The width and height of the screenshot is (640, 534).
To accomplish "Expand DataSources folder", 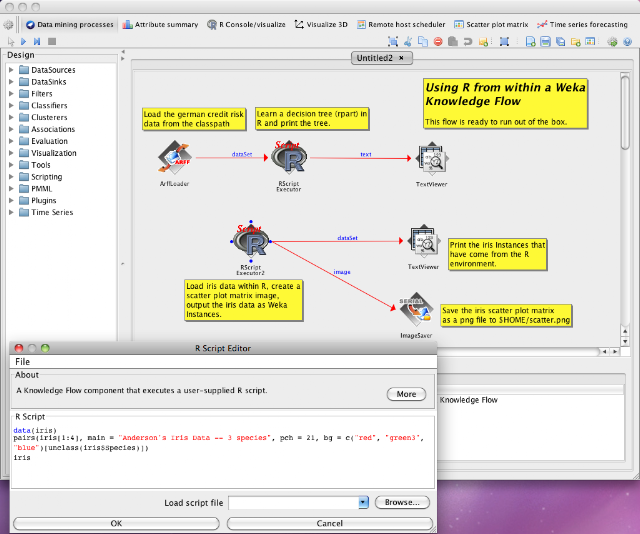I will (11, 70).
